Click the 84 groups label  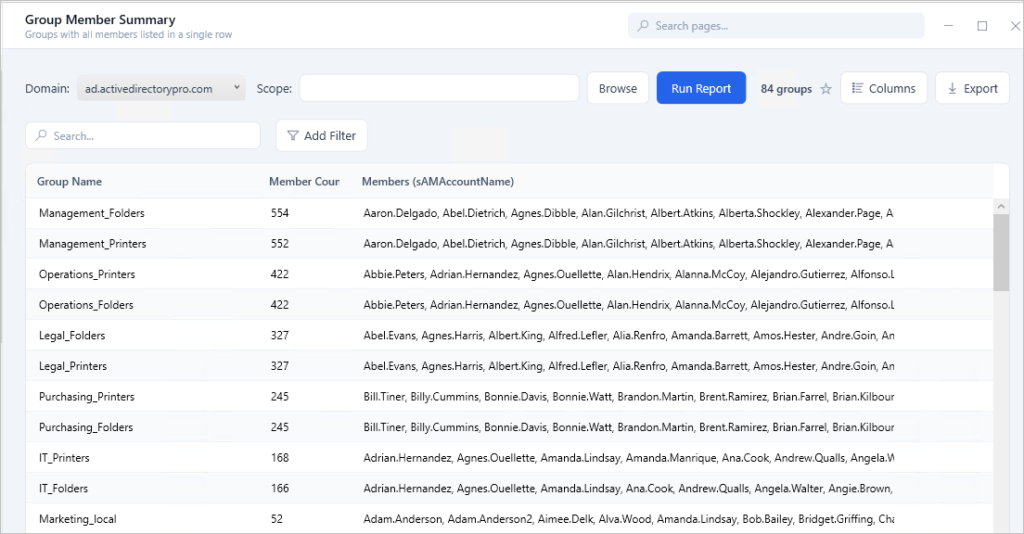786,89
